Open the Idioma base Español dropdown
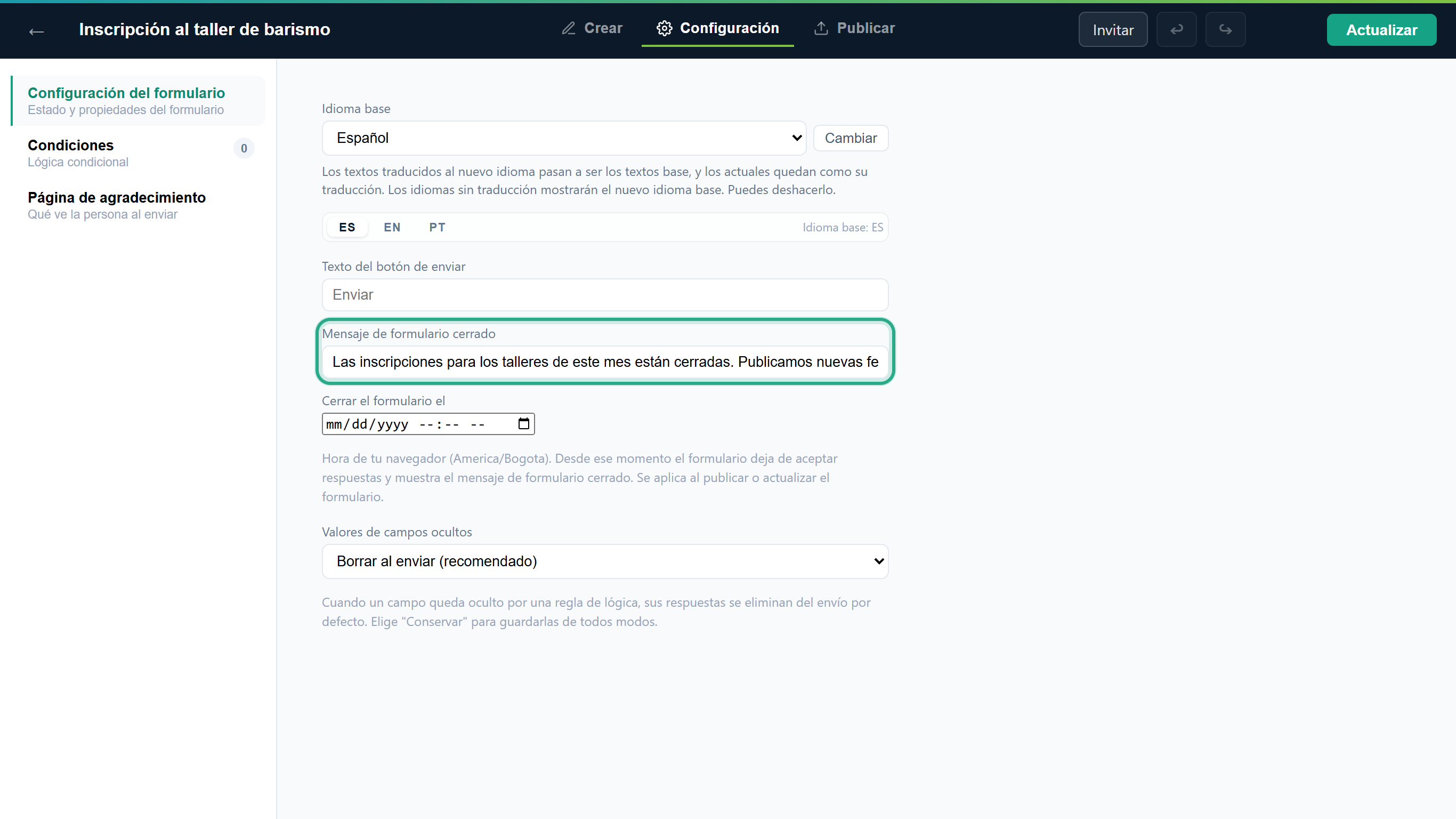This screenshot has height=819, width=1456. 563,138
